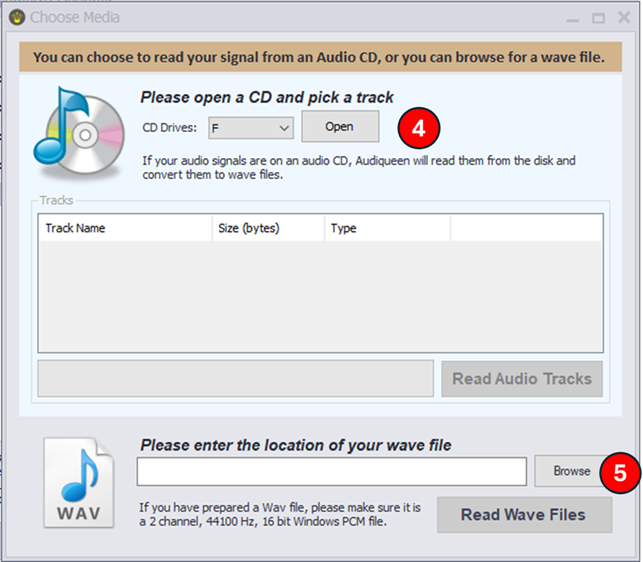The image size is (643, 562).
Task: Click the red number 4 callout marker
Action: [x=419, y=128]
